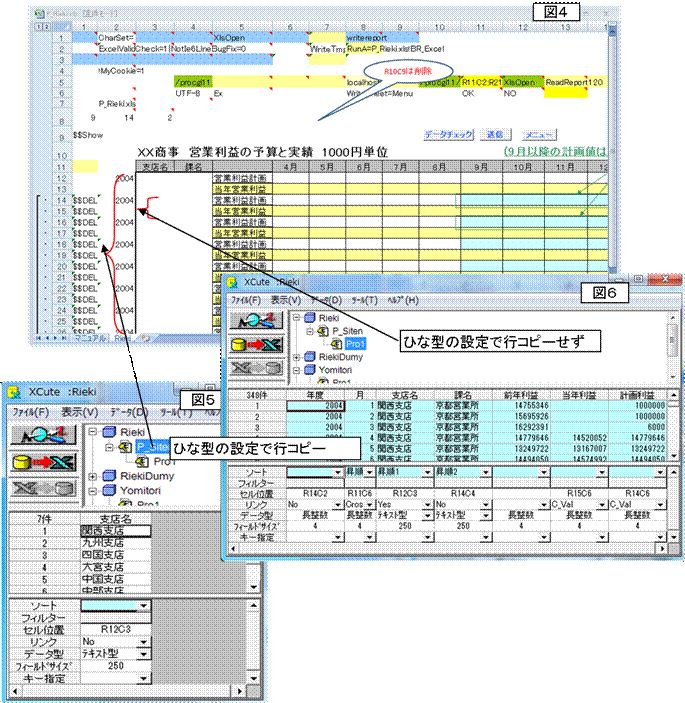The width and height of the screenshot is (685, 703).
Task: Open 表示(V) menu in Figure 6 window
Action: point(286,300)
